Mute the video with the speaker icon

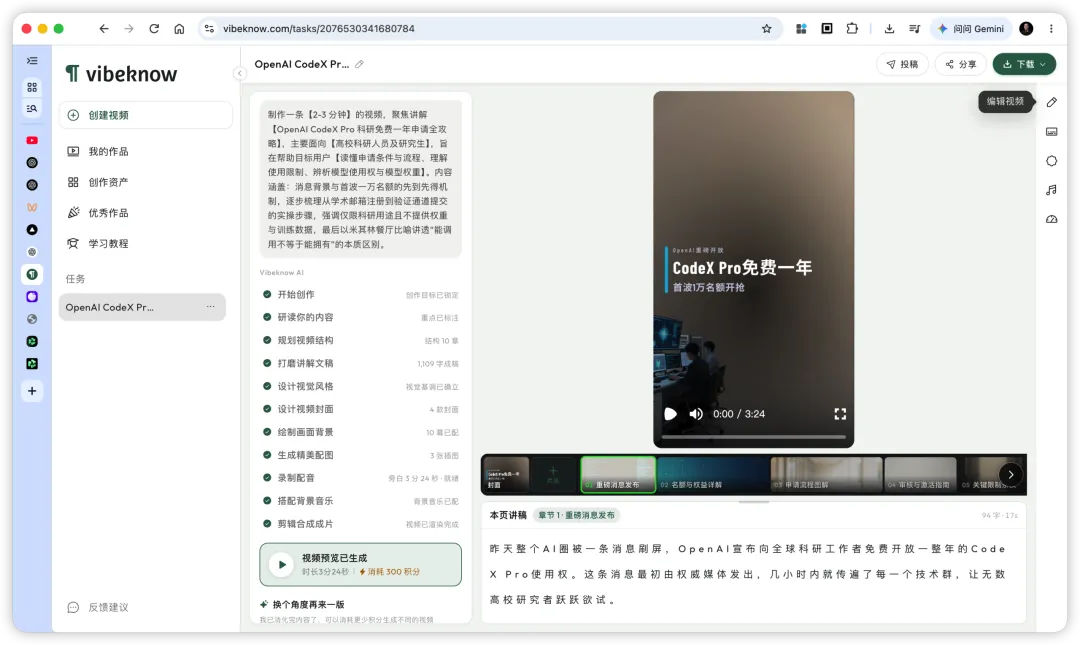[696, 413]
